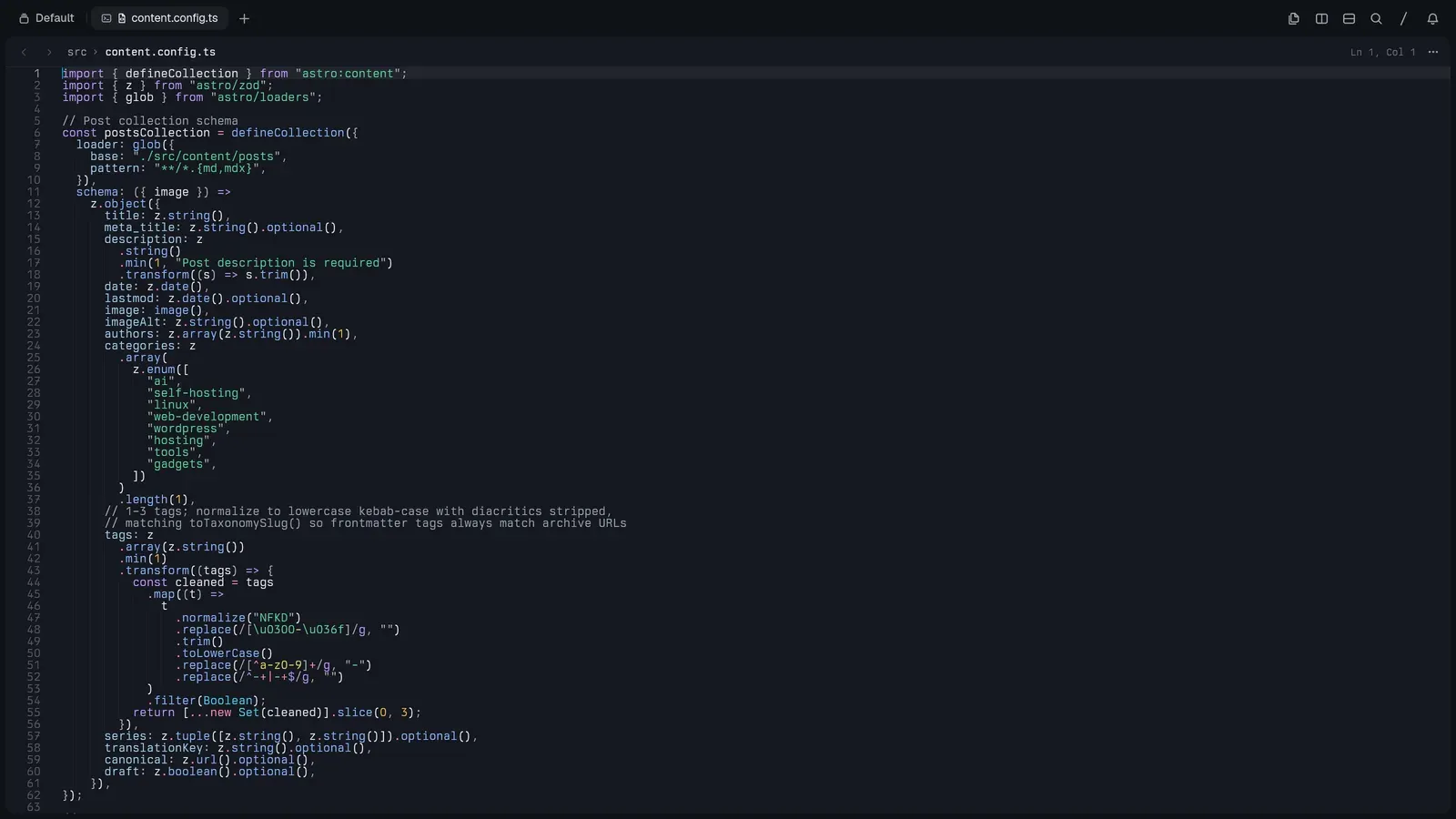Screen dimensions: 1456x819
Task: Click the Ln 1, Col 1 cursor position indicator
Action: point(1382,52)
